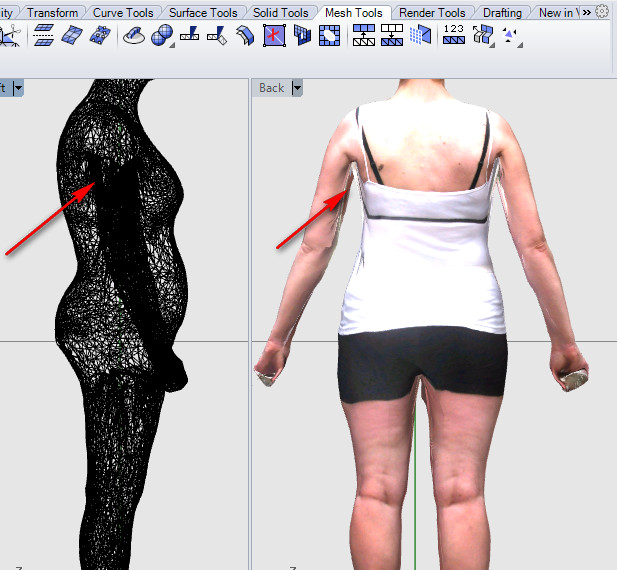Viewport: 617px width, 570px height.
Task: Open the left viewport title dropdown arrow
Action: point(18,88)
